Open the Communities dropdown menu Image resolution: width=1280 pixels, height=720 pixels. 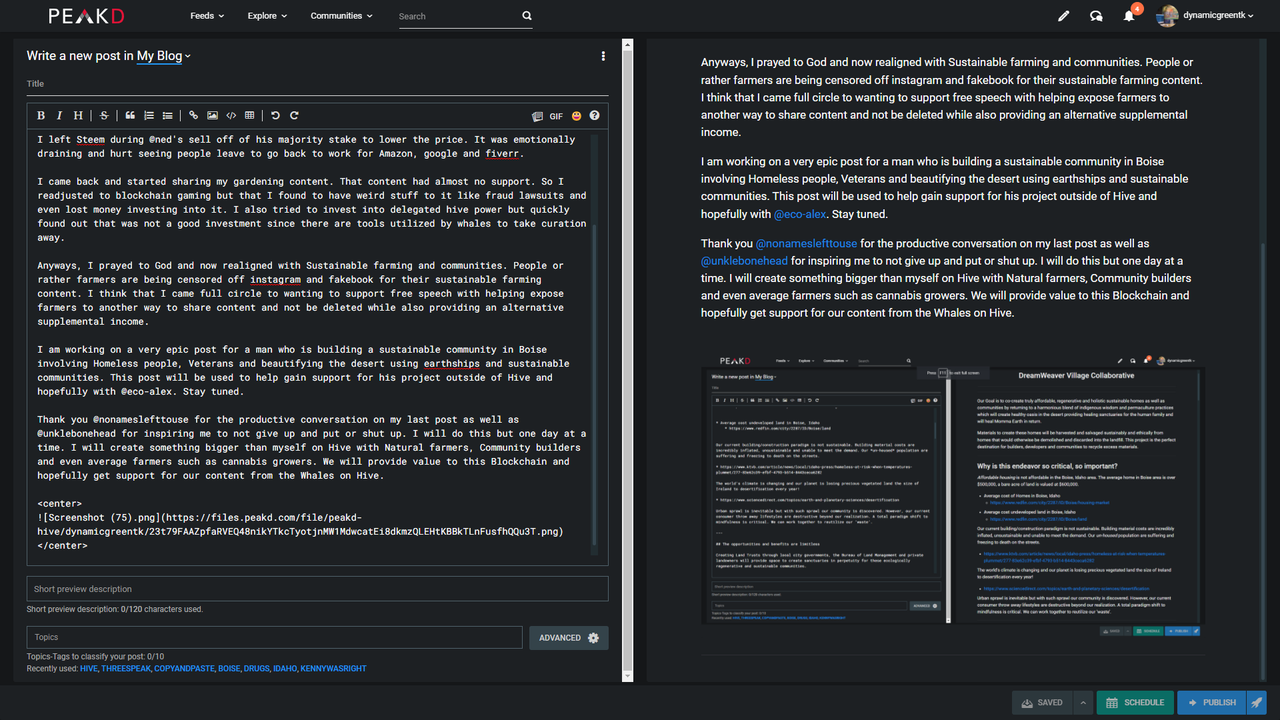pos(341,16)
